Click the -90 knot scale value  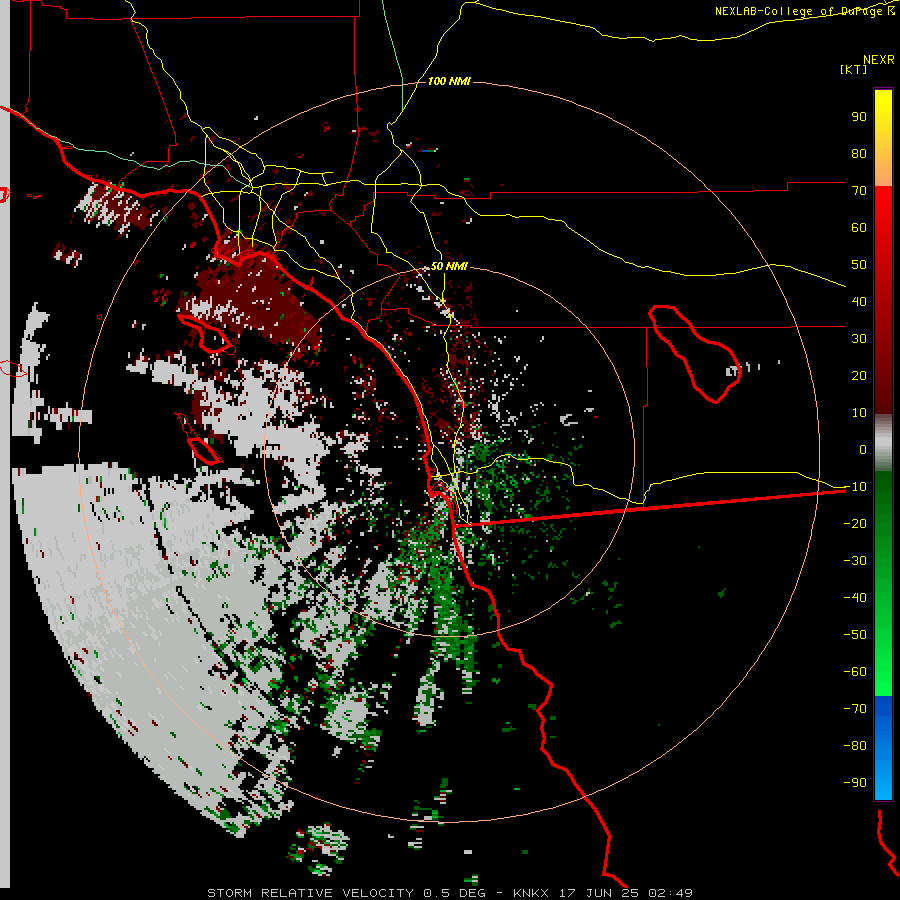pos(855,783)
